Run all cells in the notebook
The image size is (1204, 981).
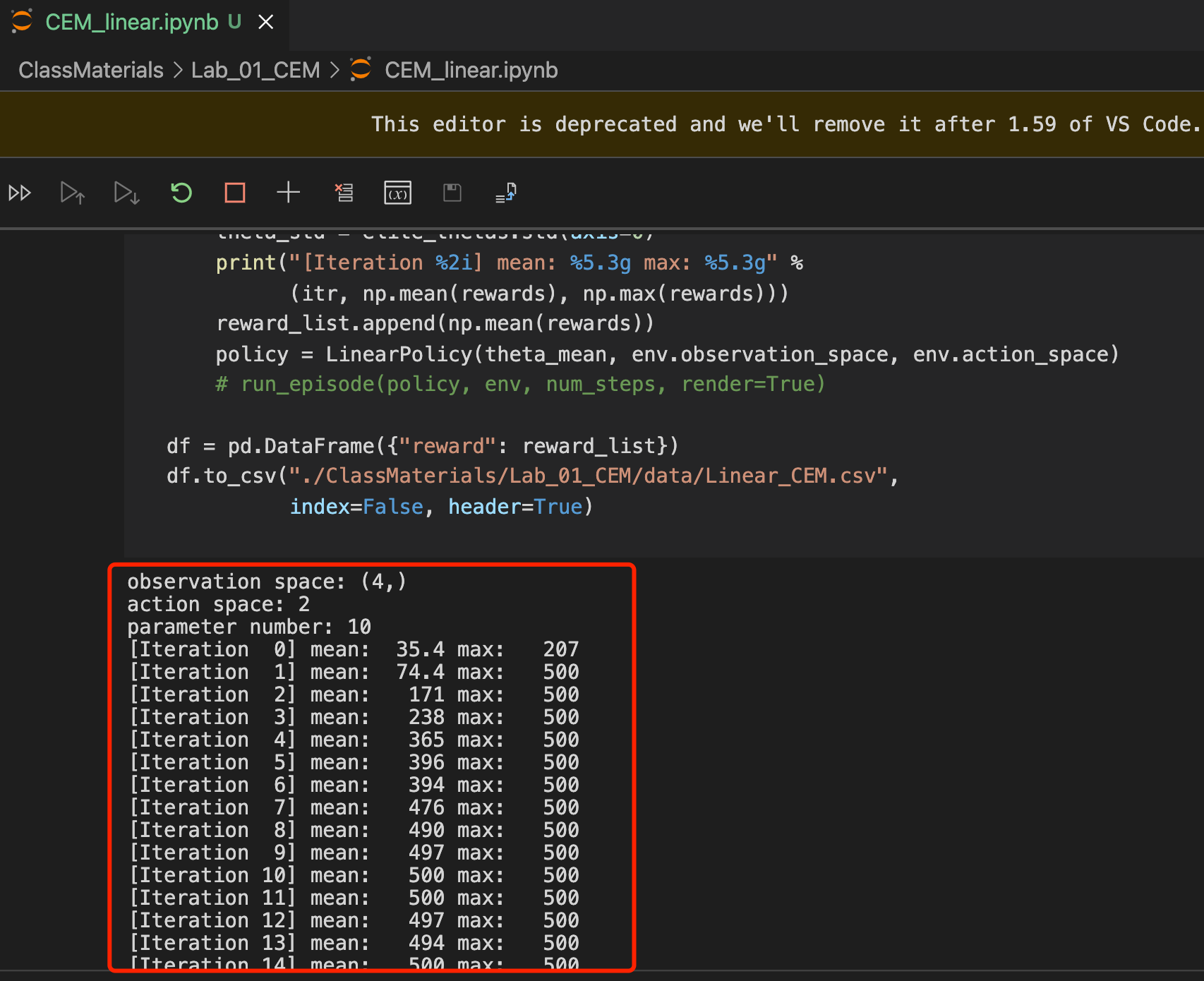(20, 193)
